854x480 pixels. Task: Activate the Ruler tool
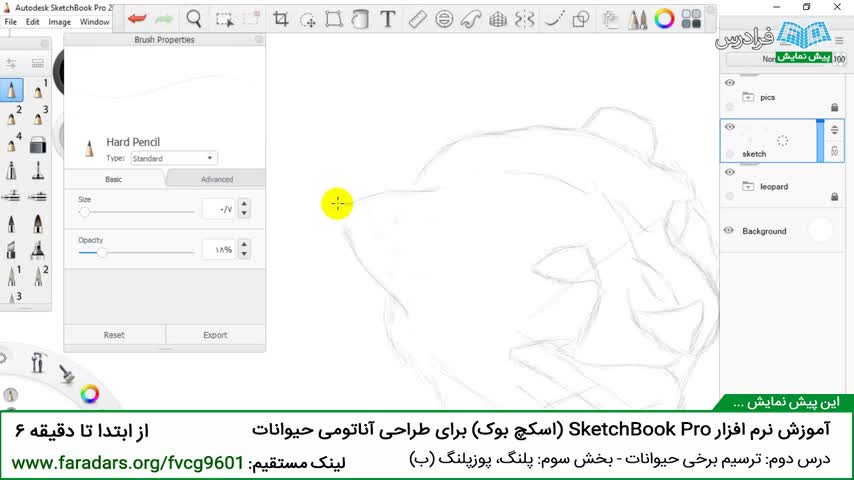[417, 20]
